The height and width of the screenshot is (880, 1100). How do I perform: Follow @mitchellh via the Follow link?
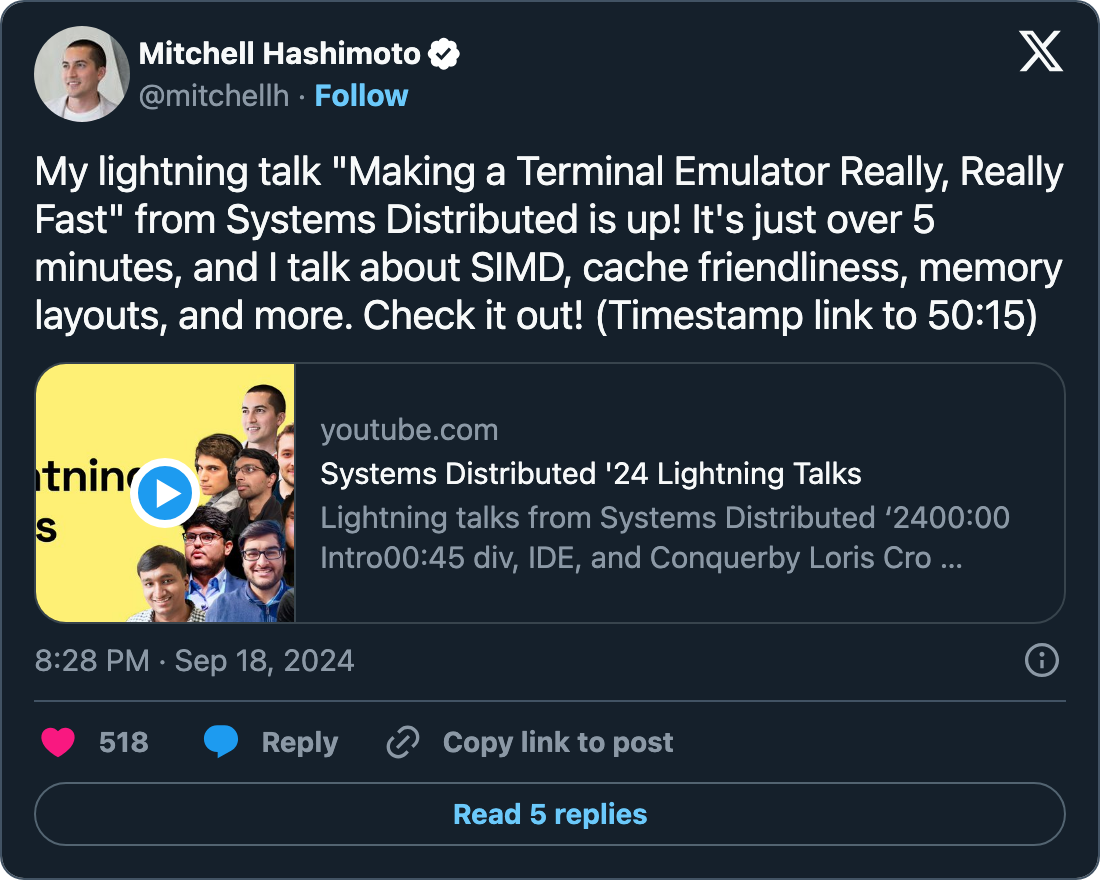[361, 96]
